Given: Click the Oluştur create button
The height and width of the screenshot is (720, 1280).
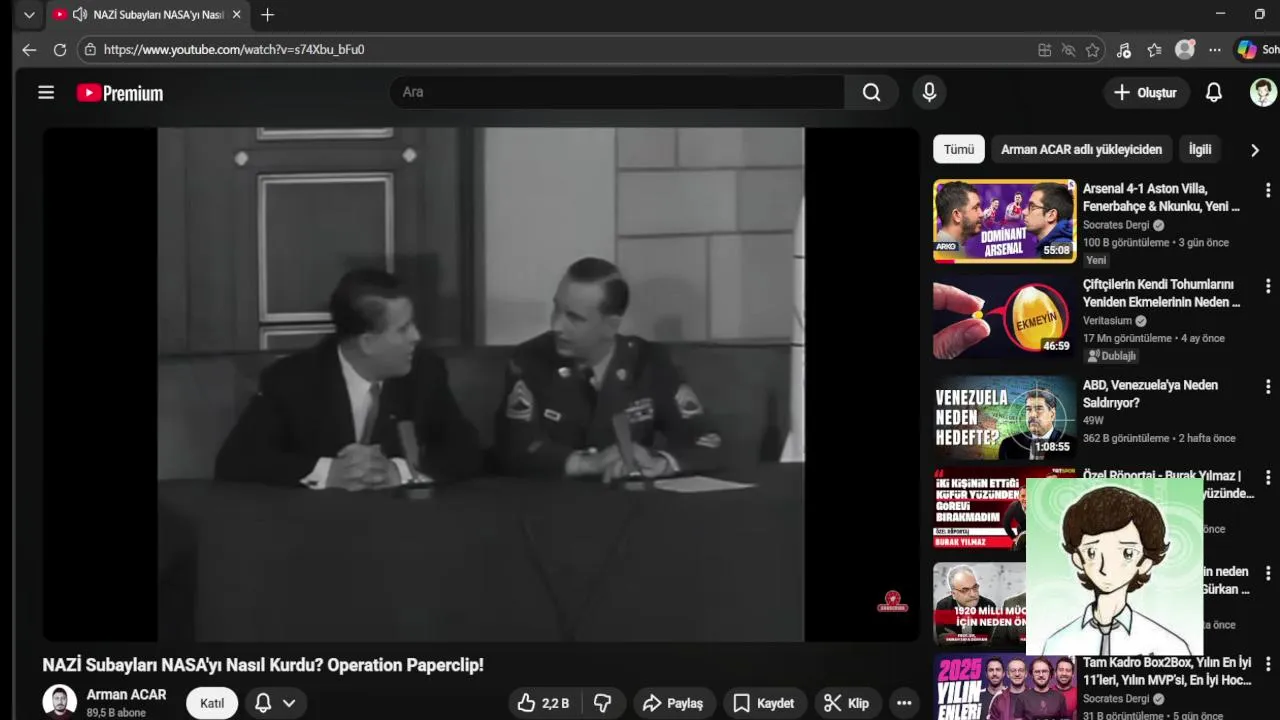Looking at the screenshot, I should tap(1146, 92).
